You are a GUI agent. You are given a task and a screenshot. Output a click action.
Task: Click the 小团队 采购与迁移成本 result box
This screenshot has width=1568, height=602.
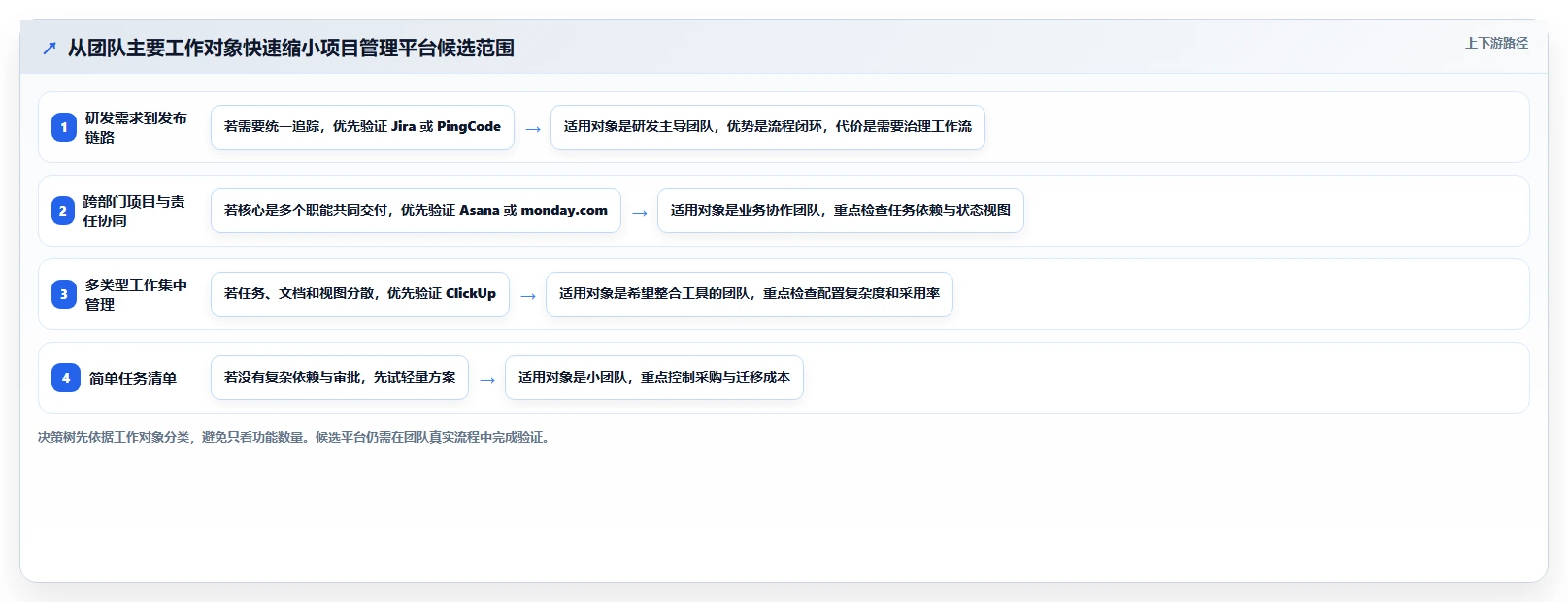coord(654,378)
